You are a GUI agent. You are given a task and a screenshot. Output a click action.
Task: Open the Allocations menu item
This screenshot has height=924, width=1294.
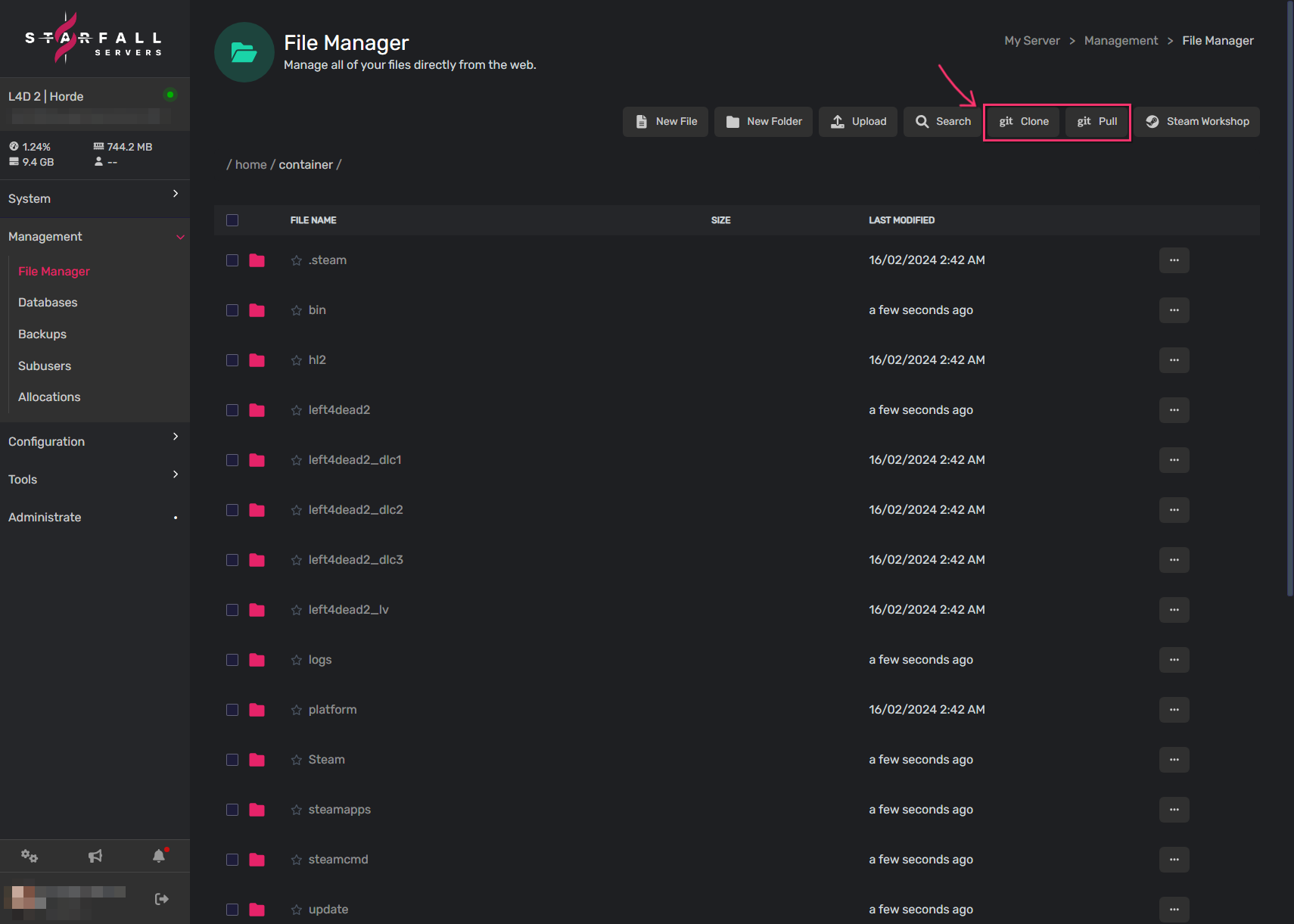pyautogui.click(x=49, y=397)
